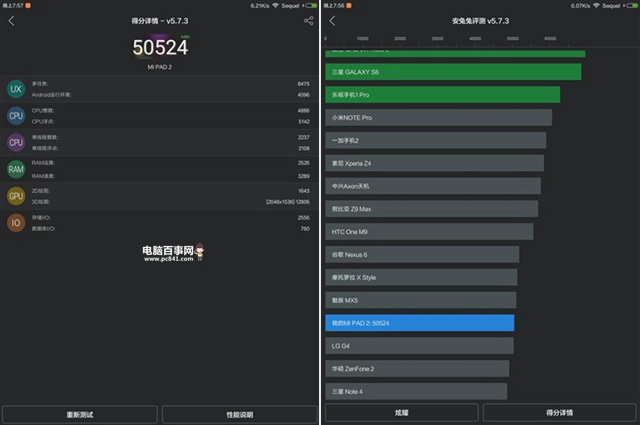Select the RAM运算 2526 score row
The height and width of the screenshot is (425, 640).
(x=171, y=163)
